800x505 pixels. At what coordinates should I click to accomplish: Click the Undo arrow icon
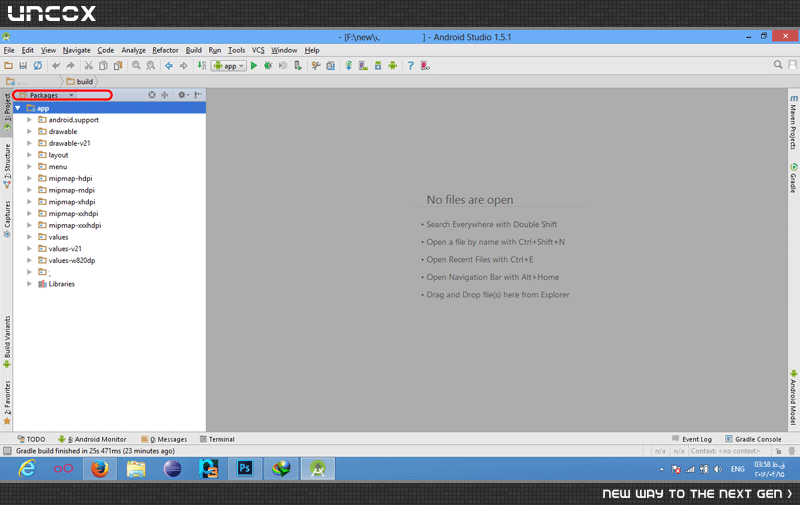point(56,65)
